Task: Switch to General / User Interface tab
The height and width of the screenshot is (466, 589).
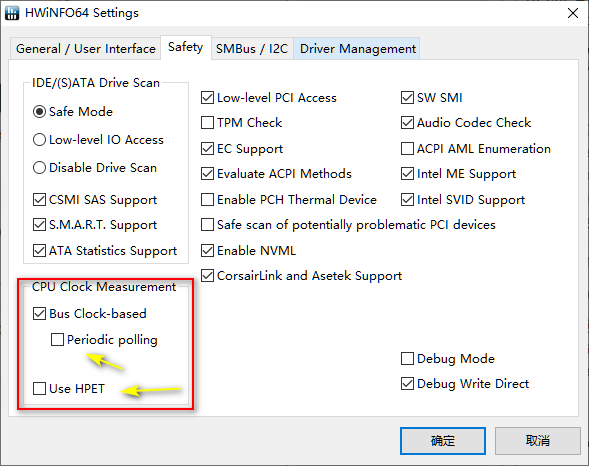Action: 86,49
